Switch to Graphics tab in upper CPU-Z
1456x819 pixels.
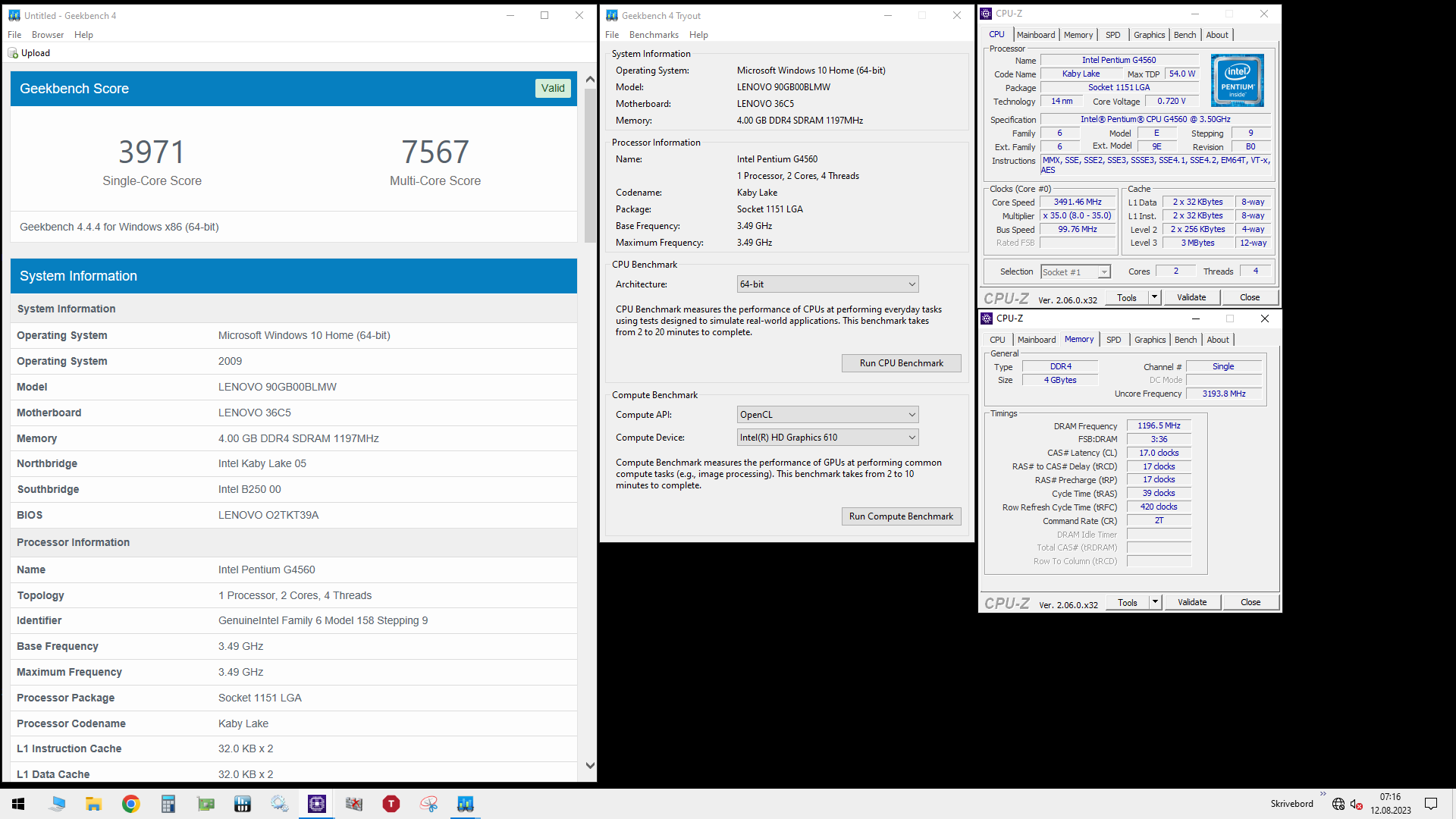pyautogui.click(x=1150, y=35)
